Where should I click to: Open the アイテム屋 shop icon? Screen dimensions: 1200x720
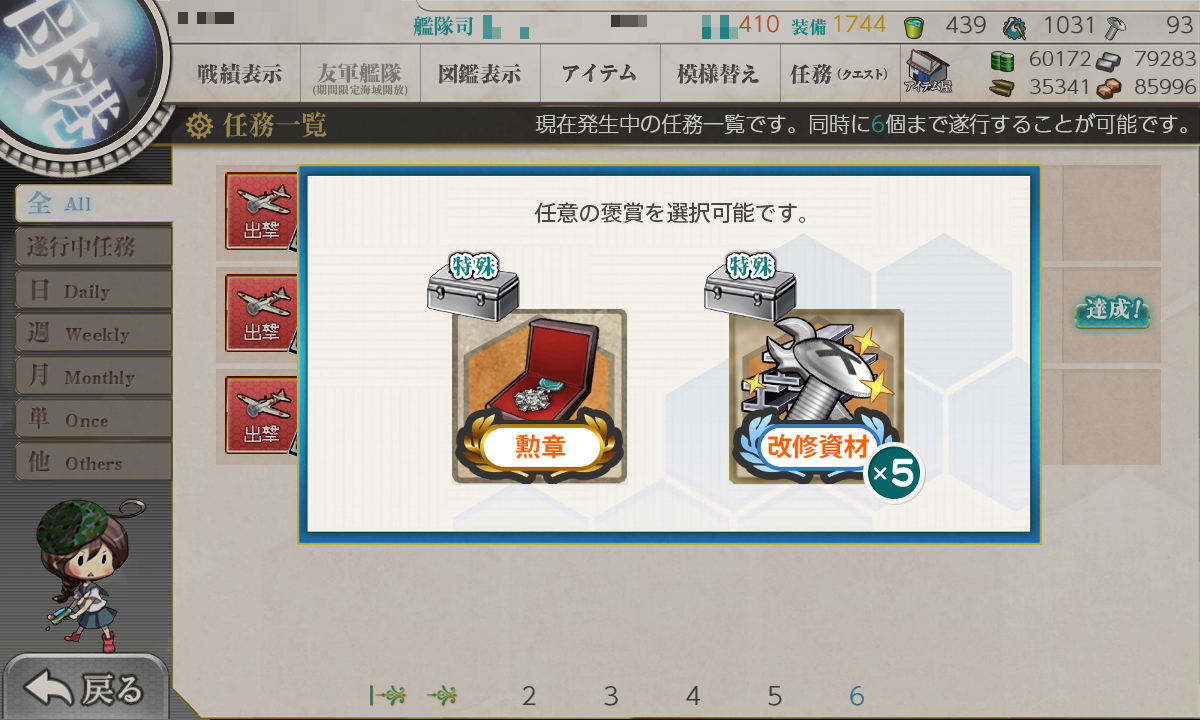(x=927, y=72)
